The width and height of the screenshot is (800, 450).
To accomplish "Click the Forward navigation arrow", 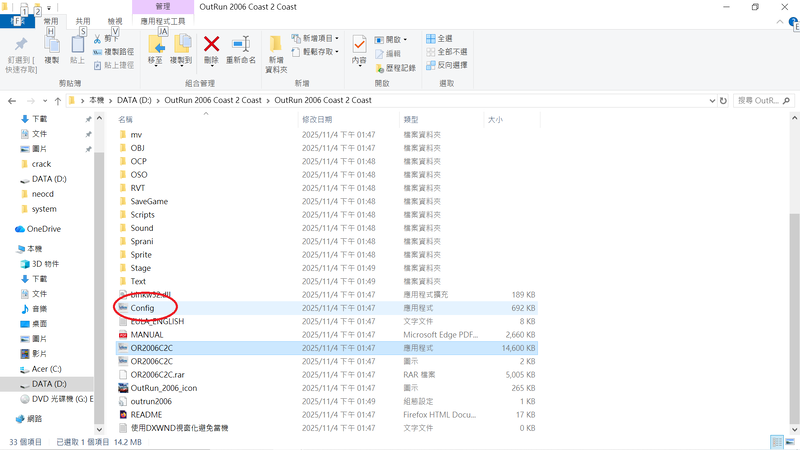I will [31, 101].
